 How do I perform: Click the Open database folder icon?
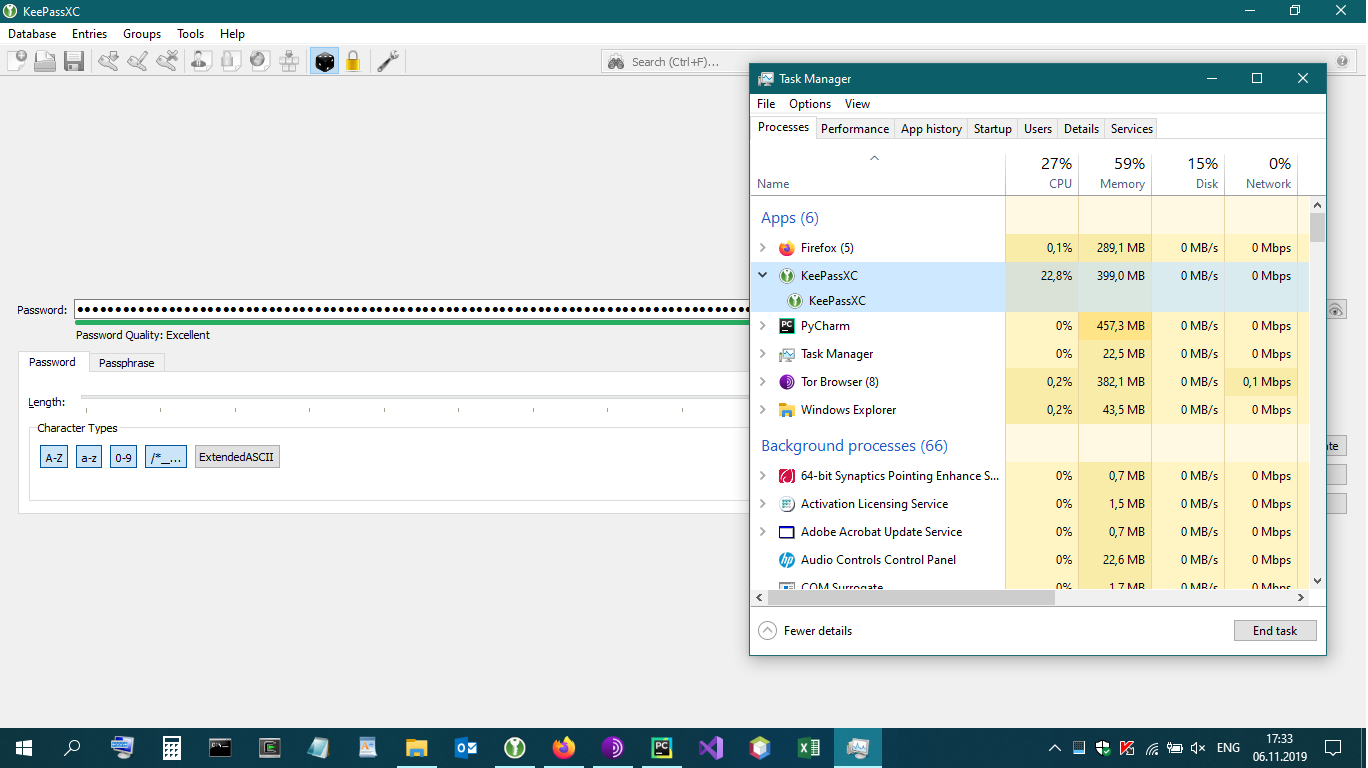(45, 61)
